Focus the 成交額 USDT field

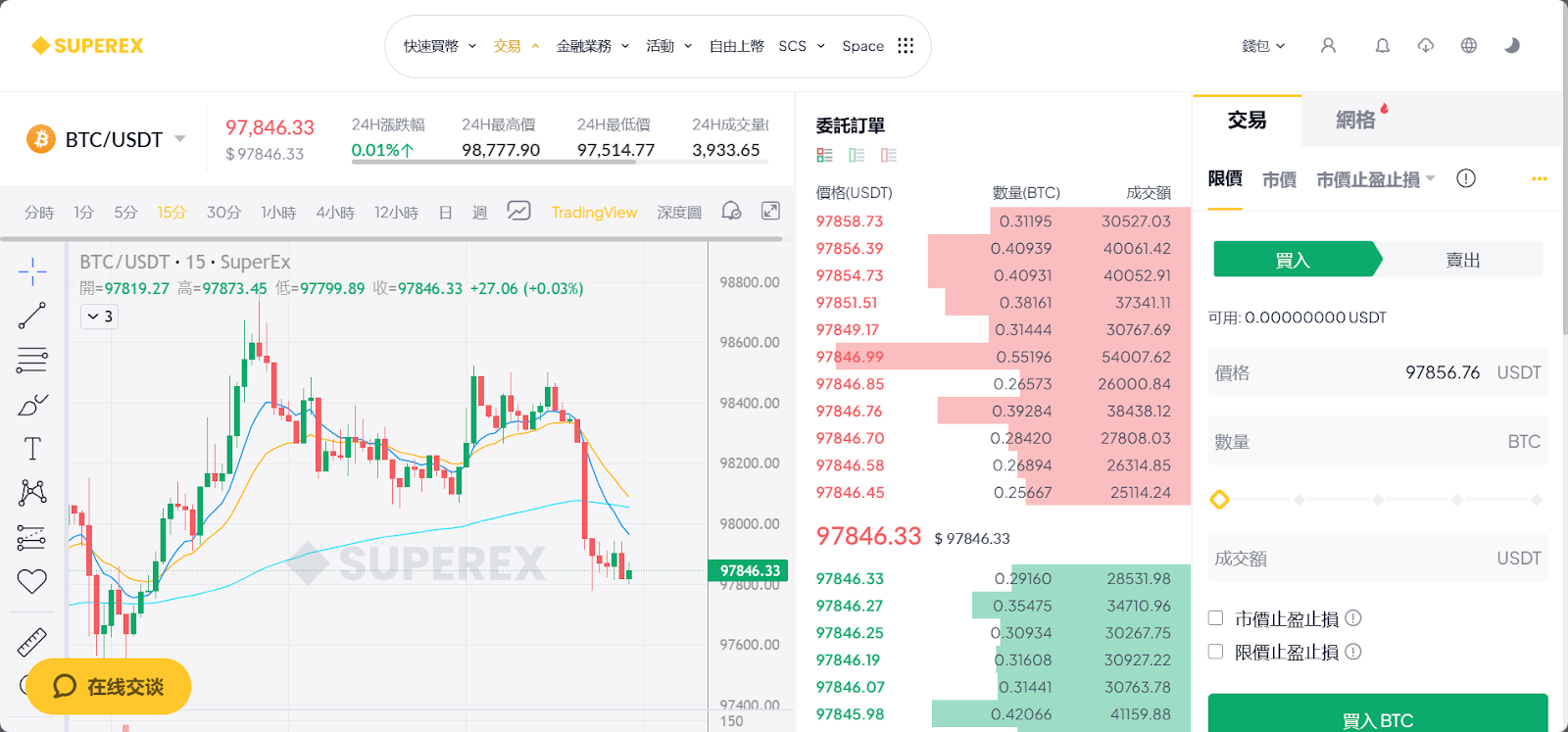1378,559
